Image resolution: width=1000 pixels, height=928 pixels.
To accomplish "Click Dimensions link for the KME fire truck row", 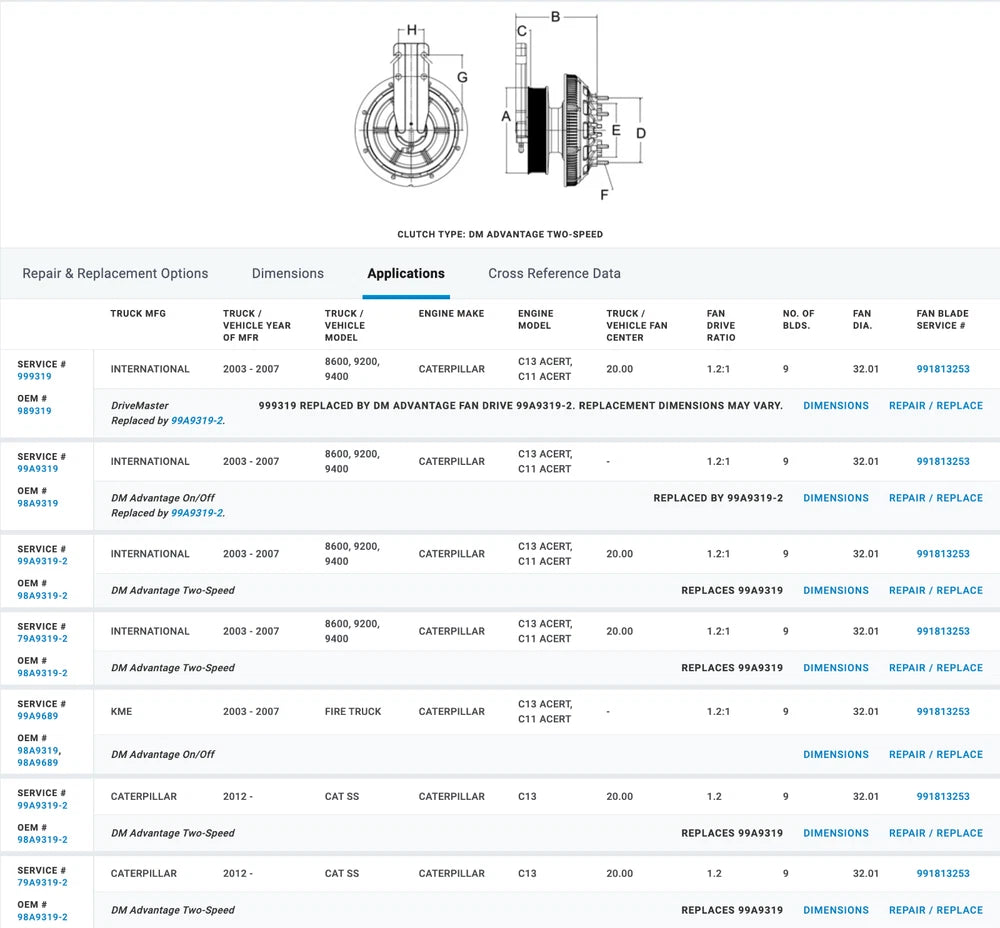I will click(835, 755).
